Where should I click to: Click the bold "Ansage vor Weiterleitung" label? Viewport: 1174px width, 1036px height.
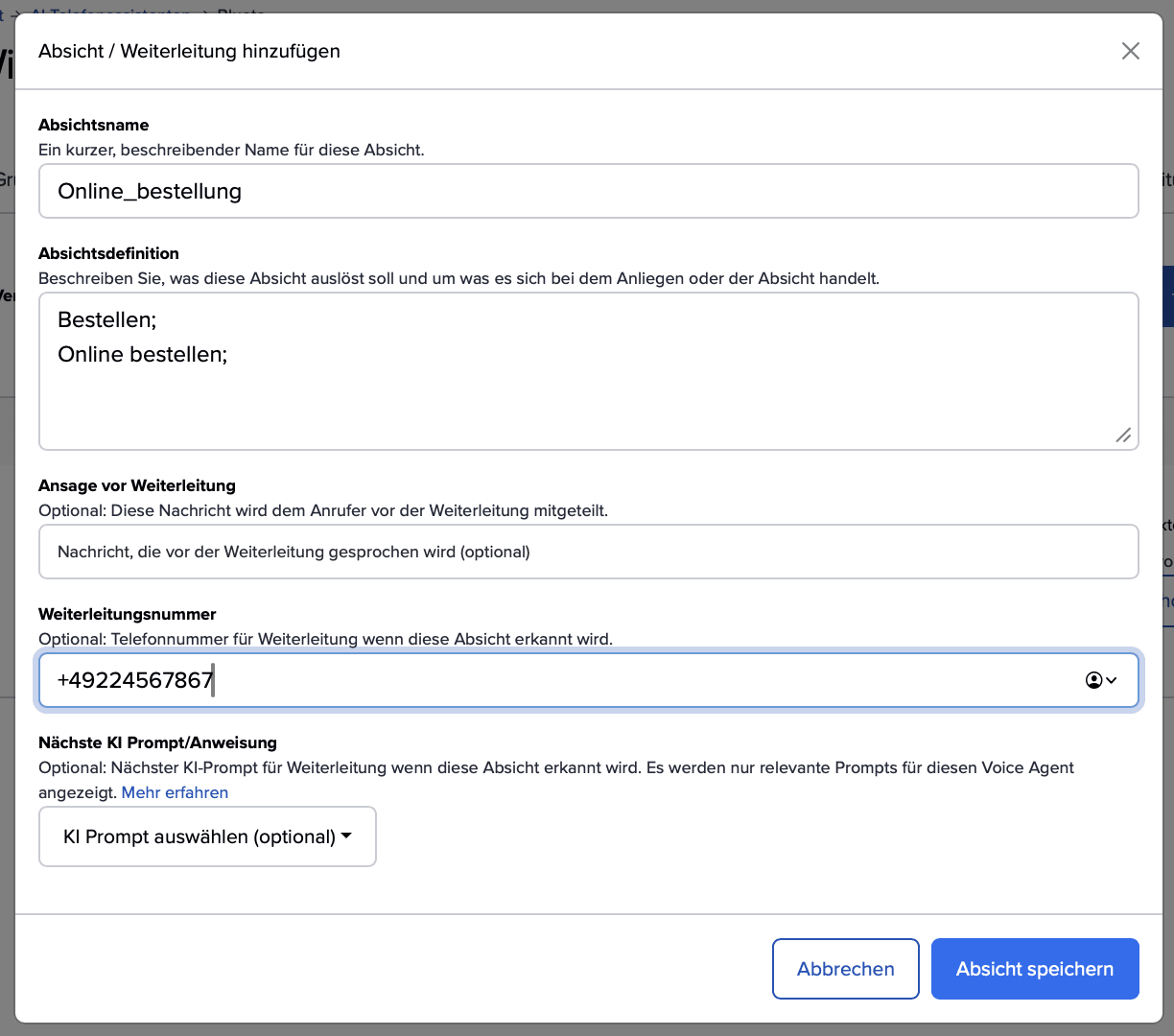click(x=136, y=485)
